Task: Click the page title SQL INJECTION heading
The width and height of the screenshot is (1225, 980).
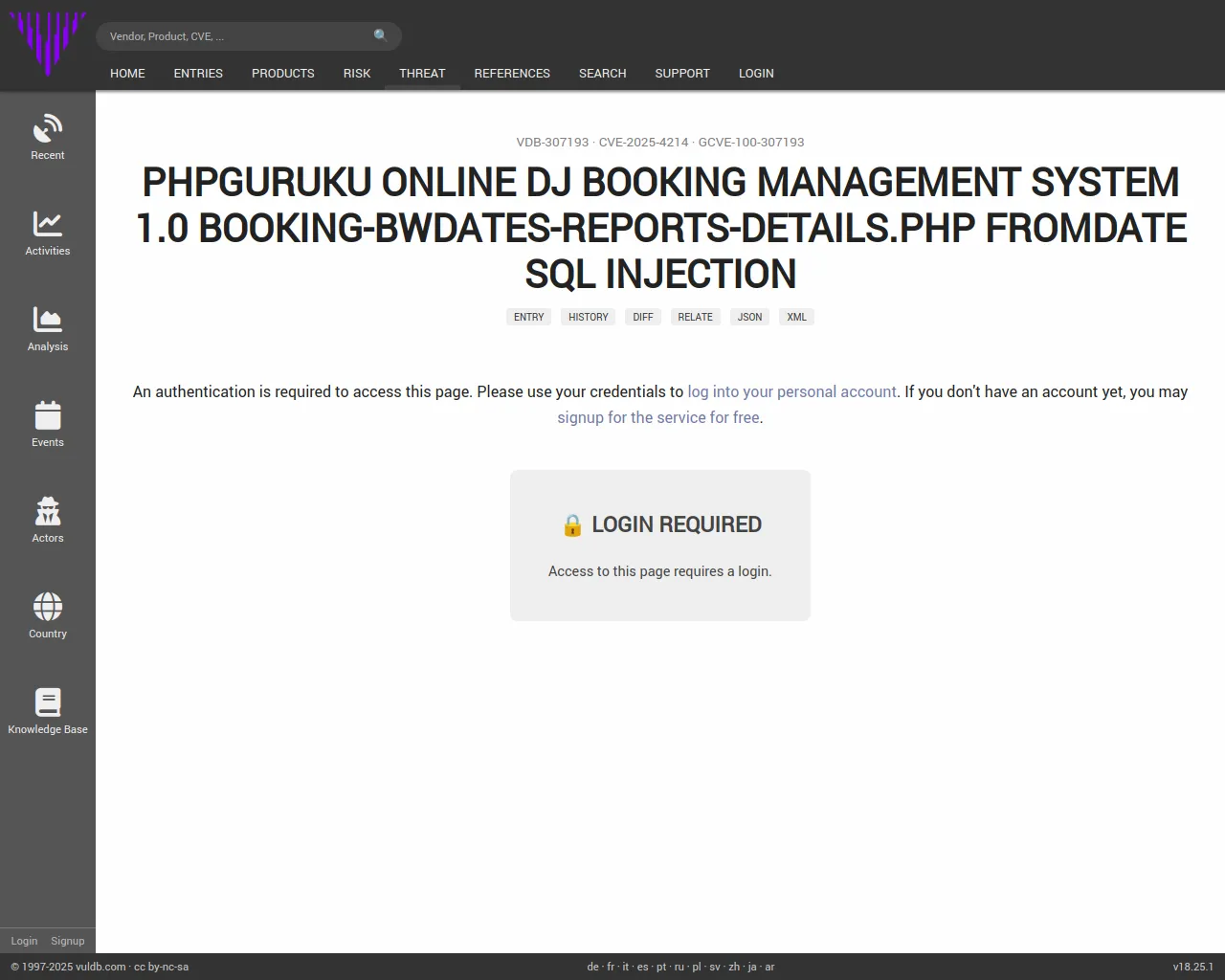Action: point(660,228)
